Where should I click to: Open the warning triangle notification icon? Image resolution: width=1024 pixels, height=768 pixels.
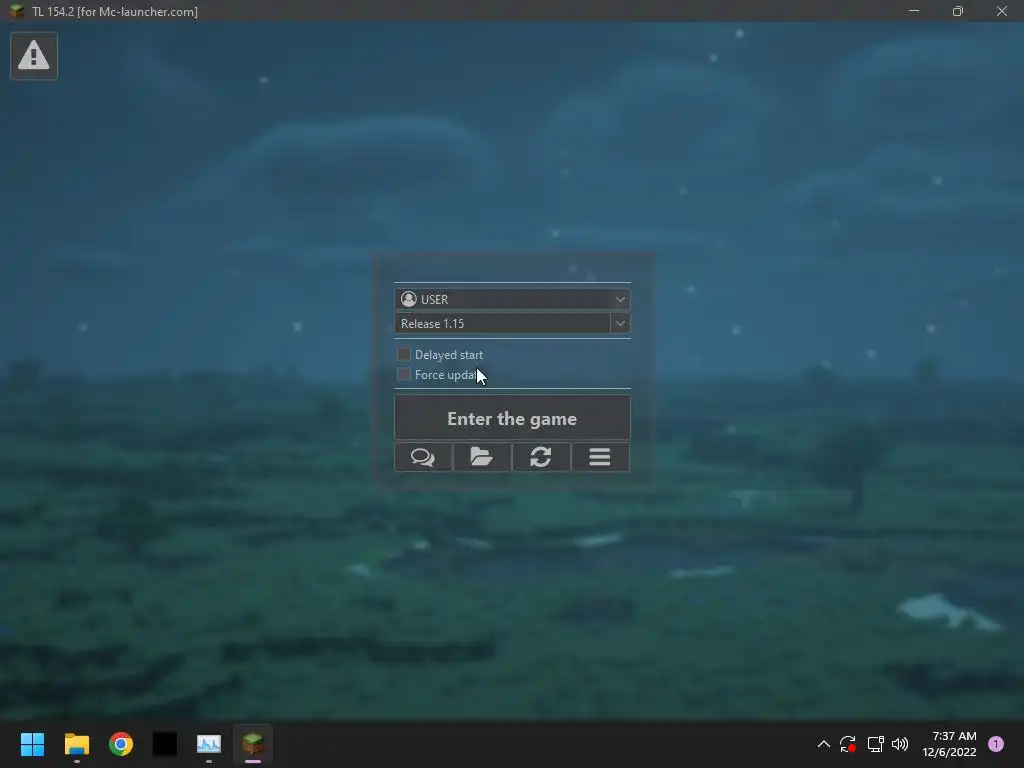coord(34,56)
